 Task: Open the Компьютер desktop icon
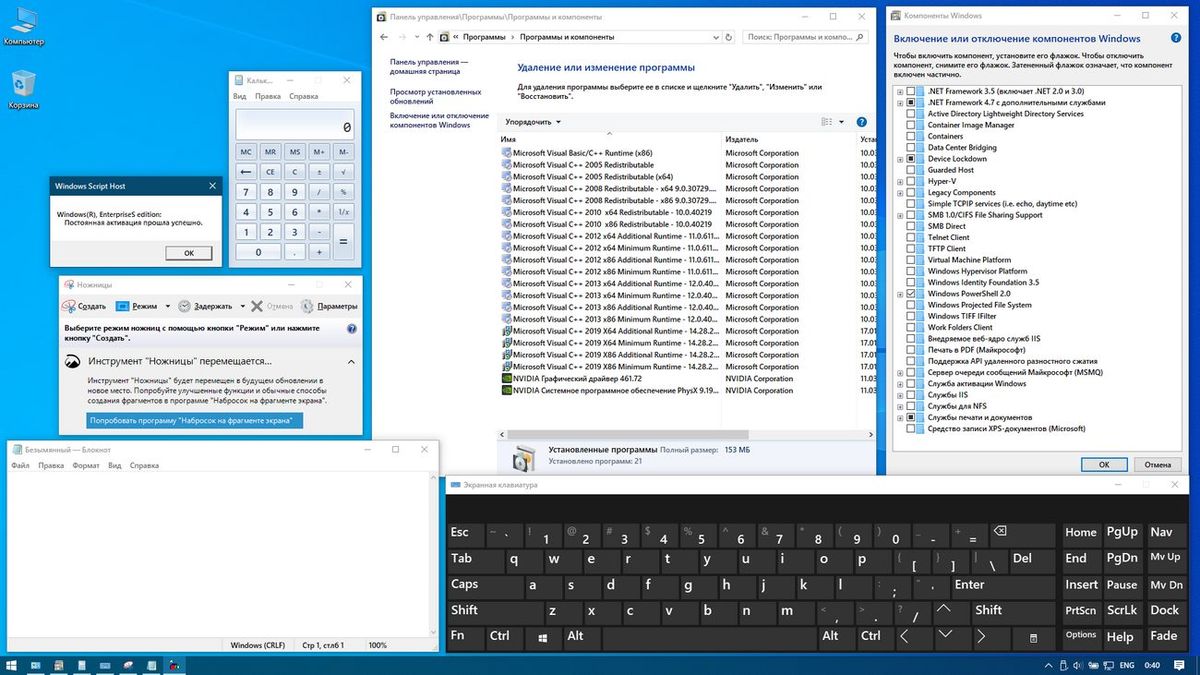[24, 25]
